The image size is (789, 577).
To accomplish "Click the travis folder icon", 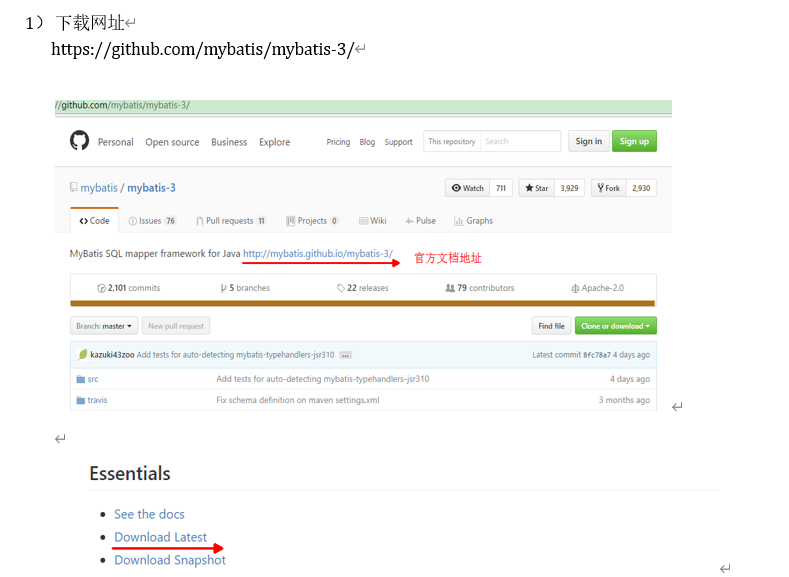I will pos(81,400).
